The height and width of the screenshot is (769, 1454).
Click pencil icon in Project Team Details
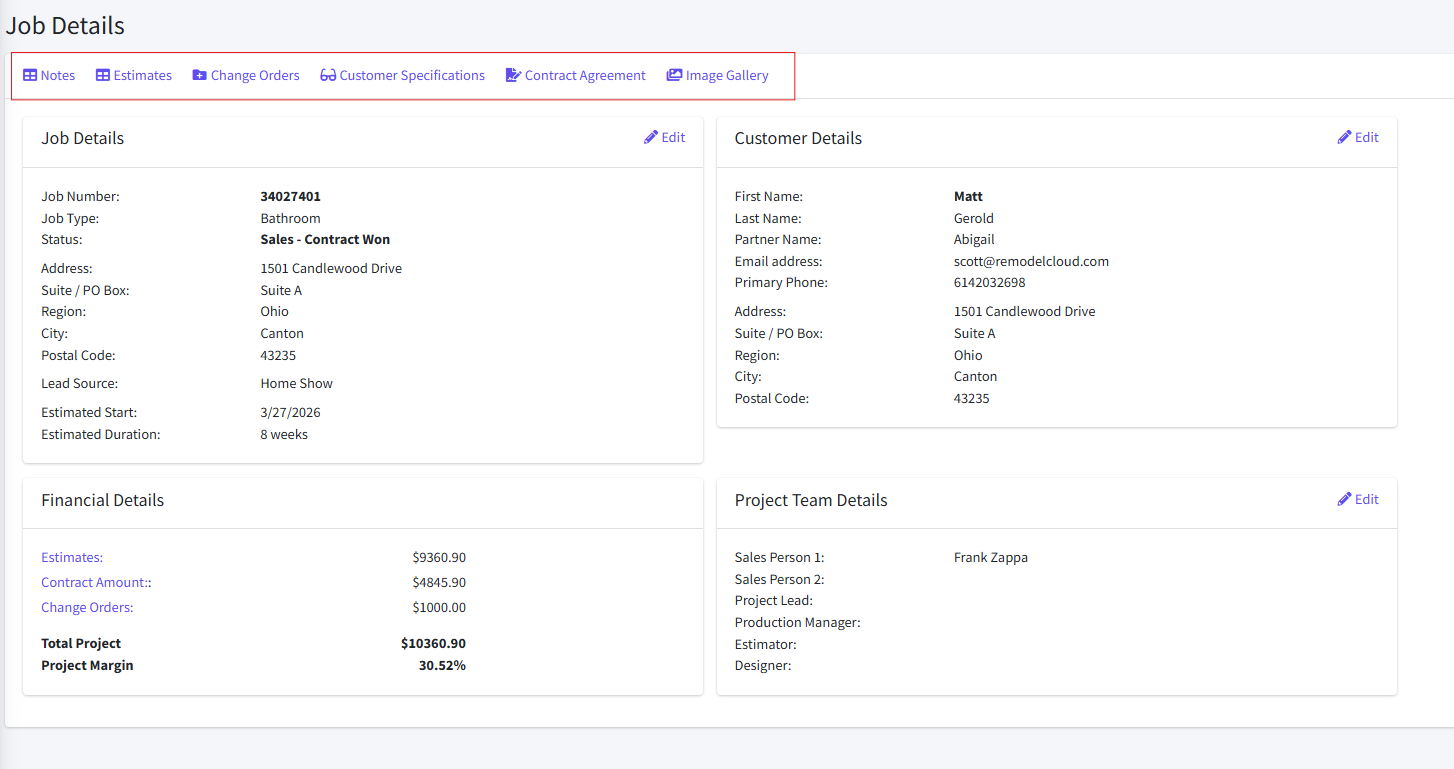[x=1345, y=499]
